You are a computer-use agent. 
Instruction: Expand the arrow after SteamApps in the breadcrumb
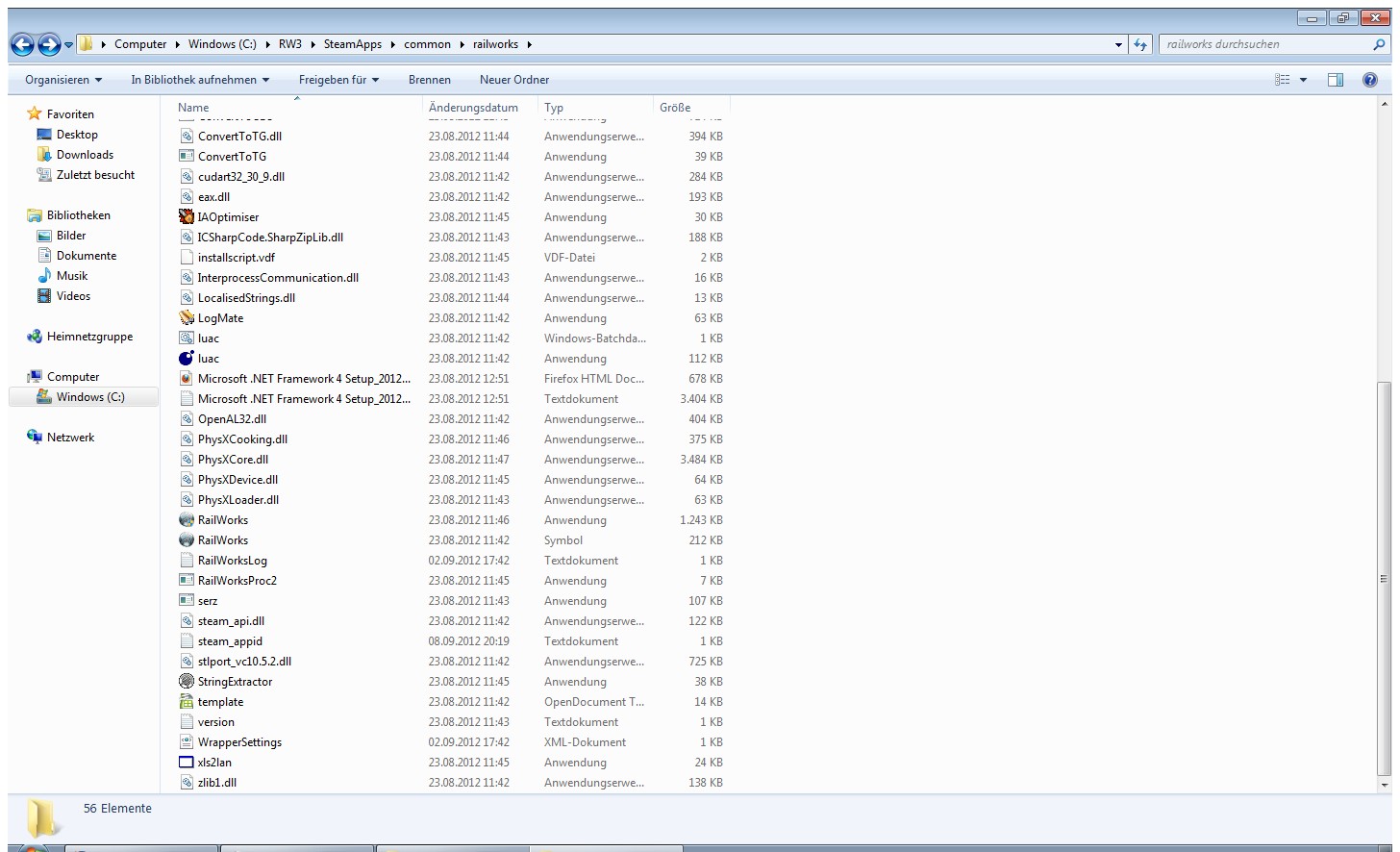(x=392, y=44)
